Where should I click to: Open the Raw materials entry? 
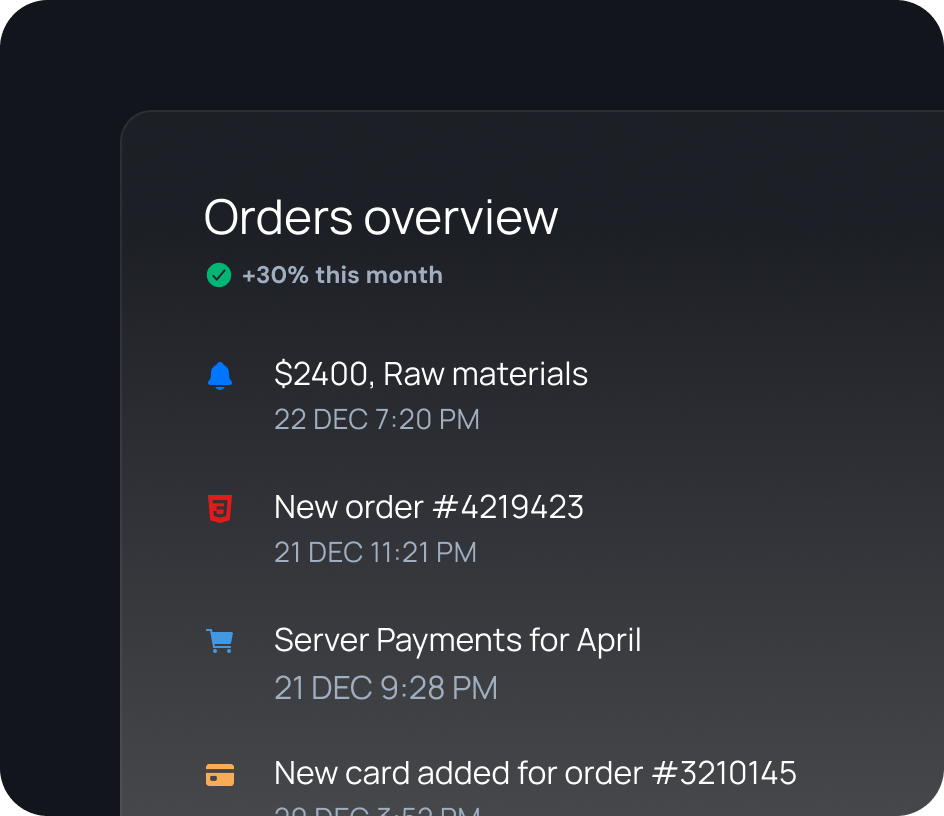[485, 374]
